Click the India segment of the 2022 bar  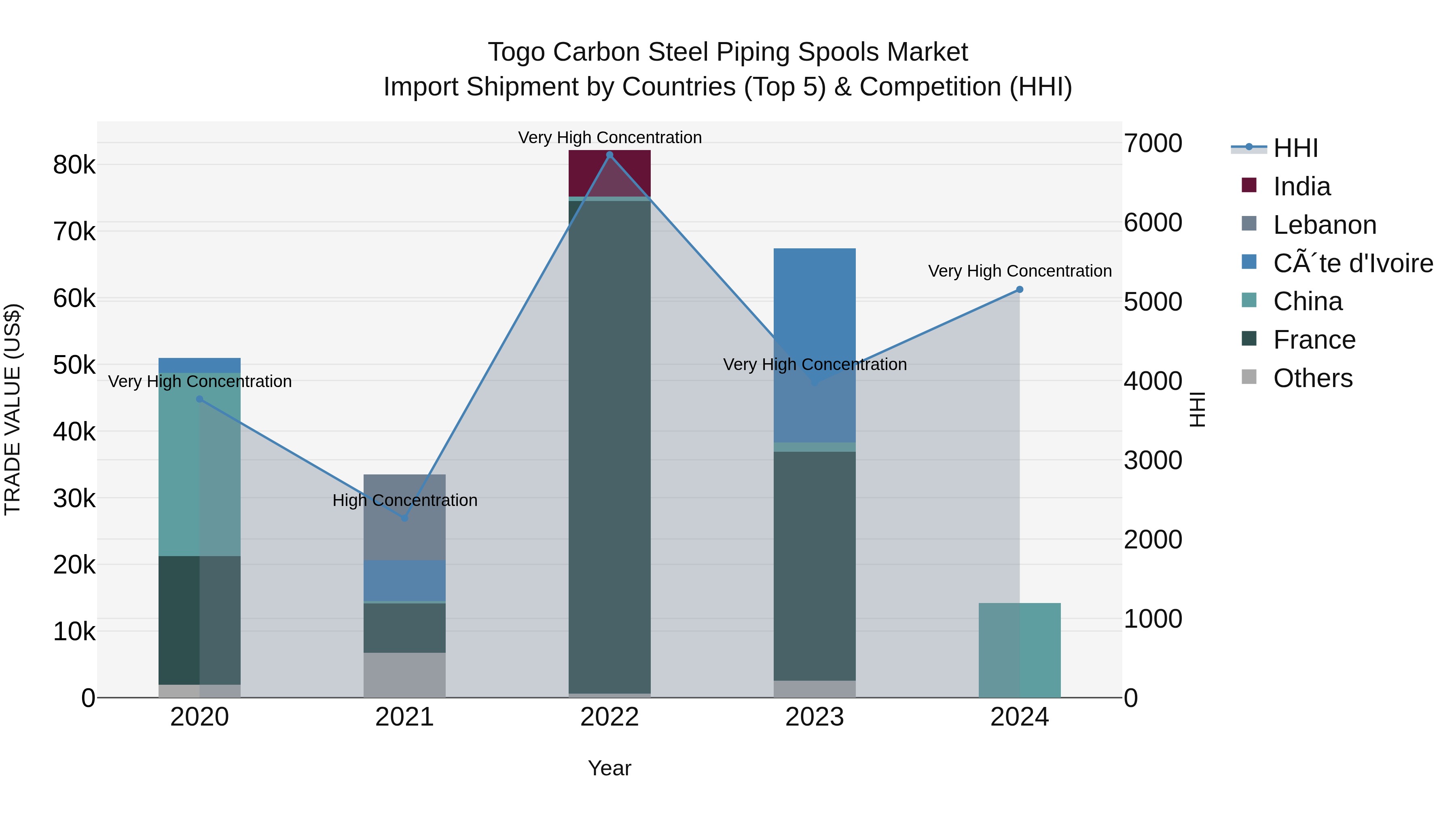tap(609, 174)
